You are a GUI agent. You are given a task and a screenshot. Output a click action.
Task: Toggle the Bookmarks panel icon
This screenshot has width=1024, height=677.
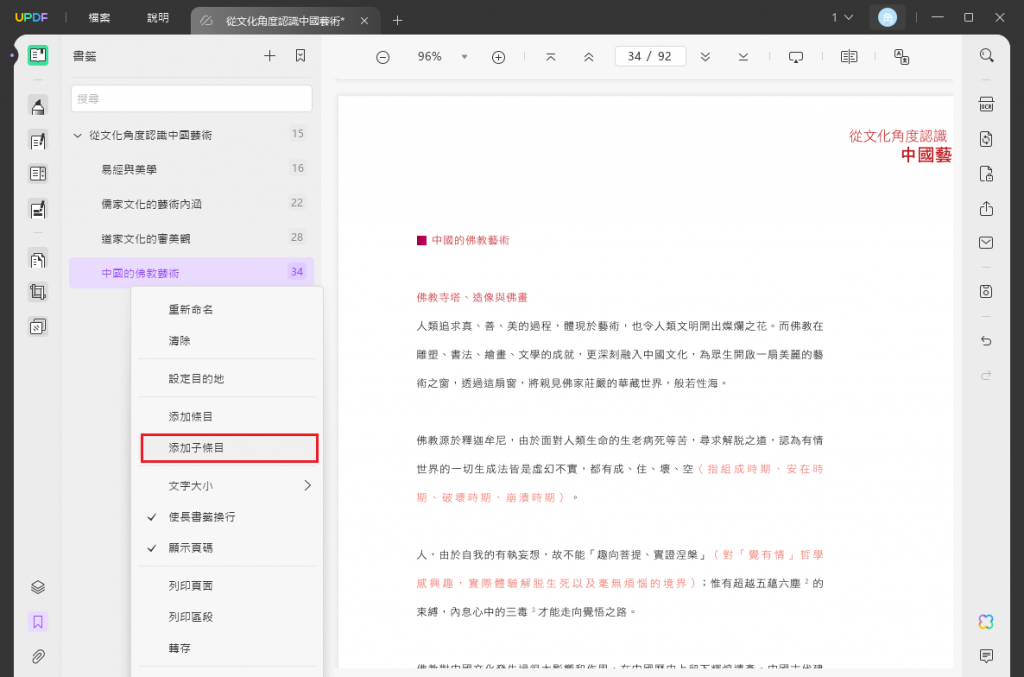pos(38,622)
